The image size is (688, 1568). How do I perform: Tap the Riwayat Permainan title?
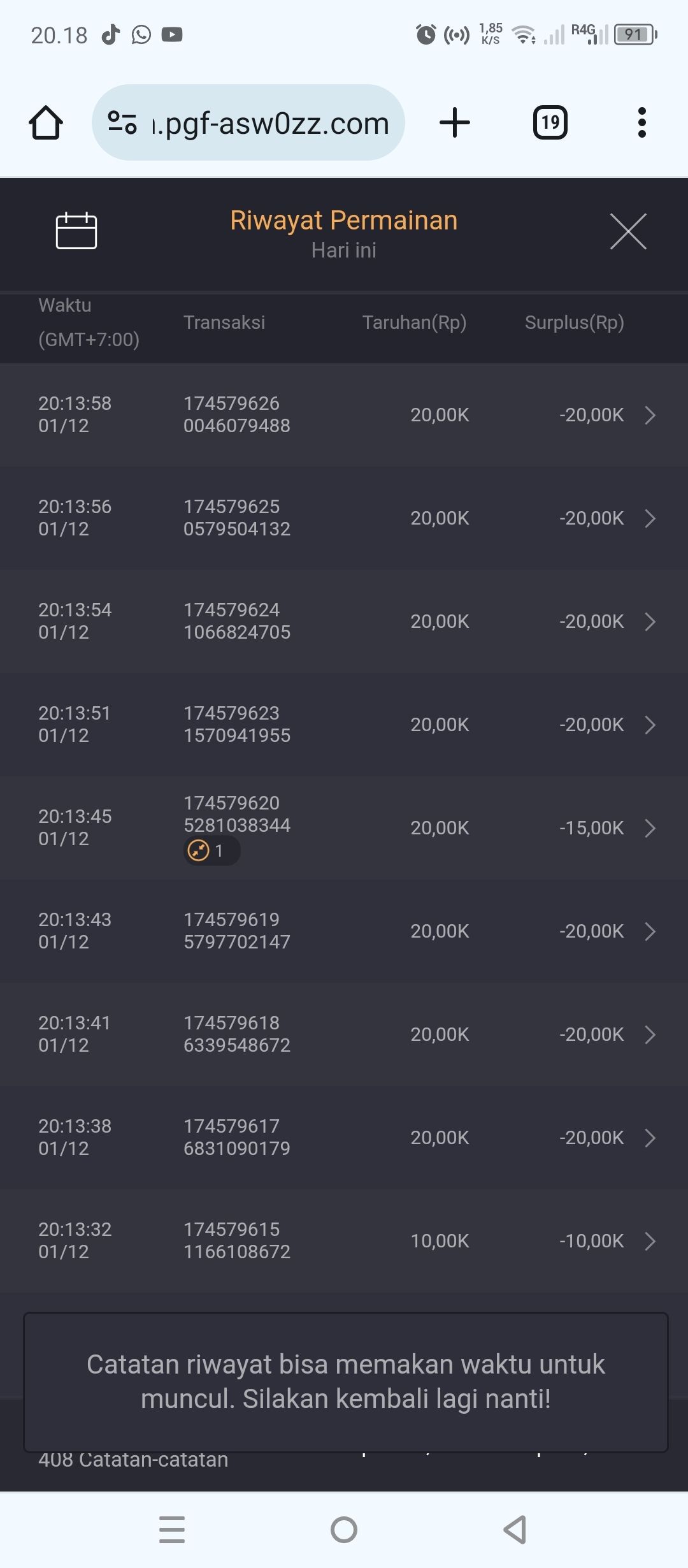click(344, 221)
